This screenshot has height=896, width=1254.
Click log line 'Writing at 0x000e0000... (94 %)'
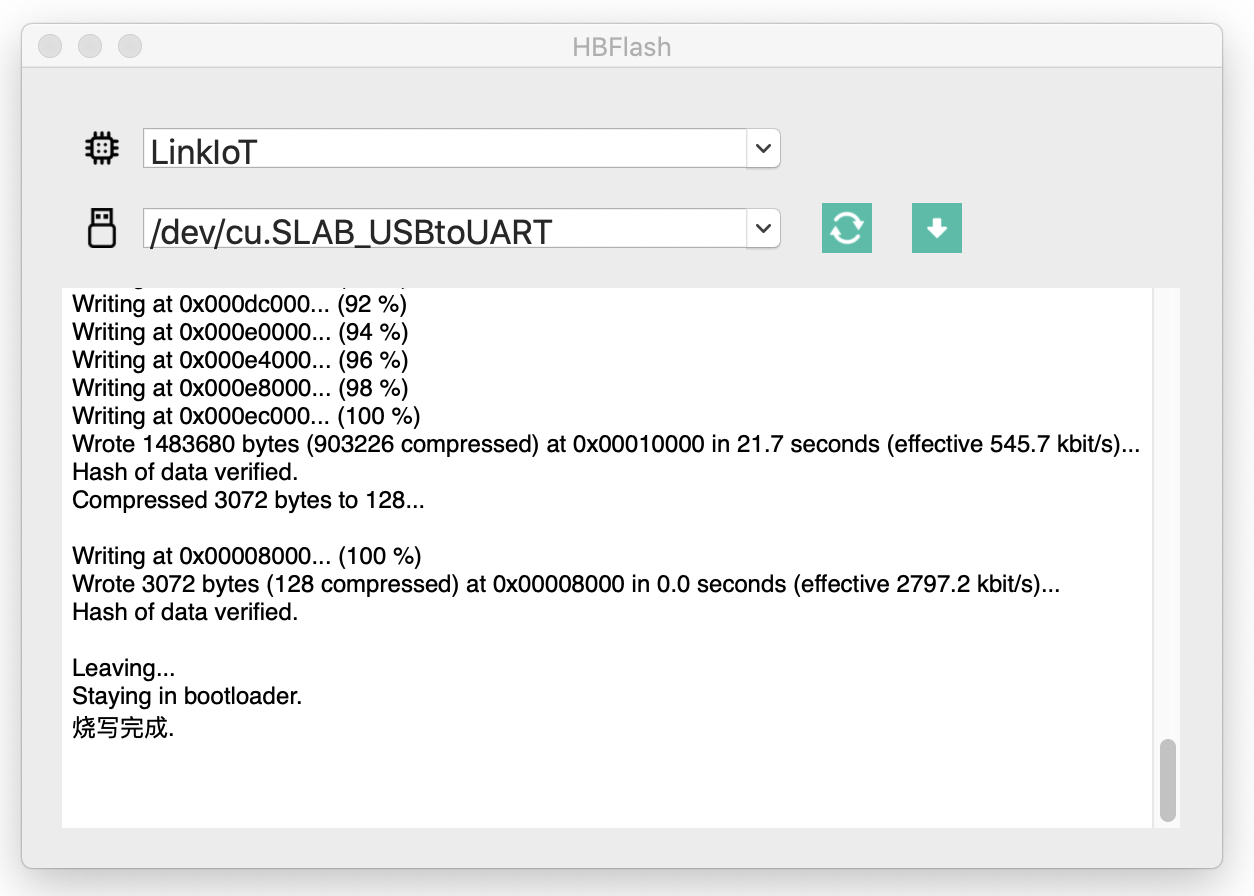240,332
